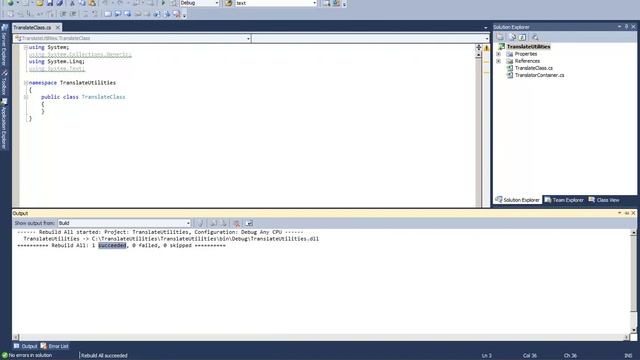Select the TranslateClass.cs editor tab

(x=32, y=27)
